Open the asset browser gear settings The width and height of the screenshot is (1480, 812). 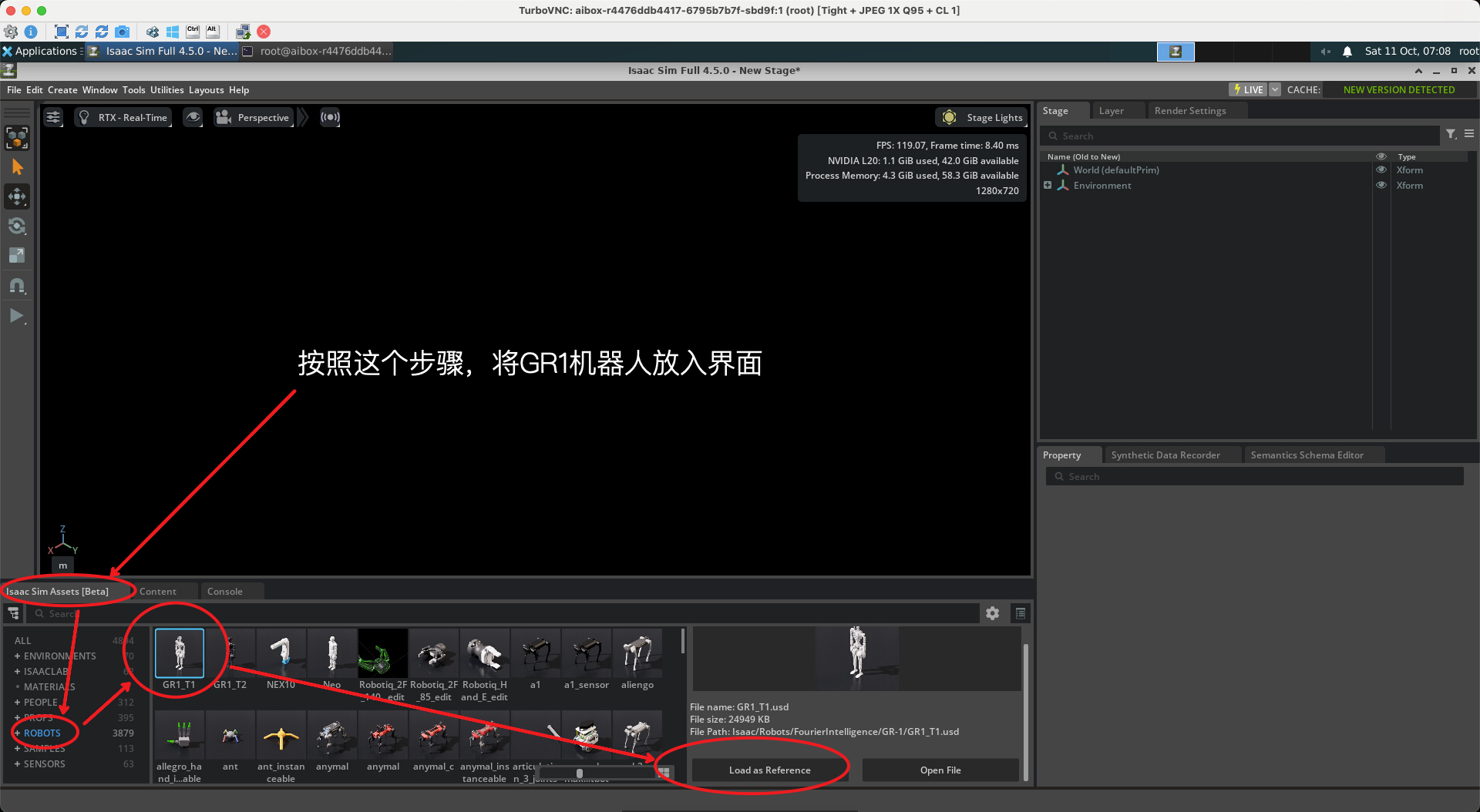pyautogui.click(x=992, y=613)
